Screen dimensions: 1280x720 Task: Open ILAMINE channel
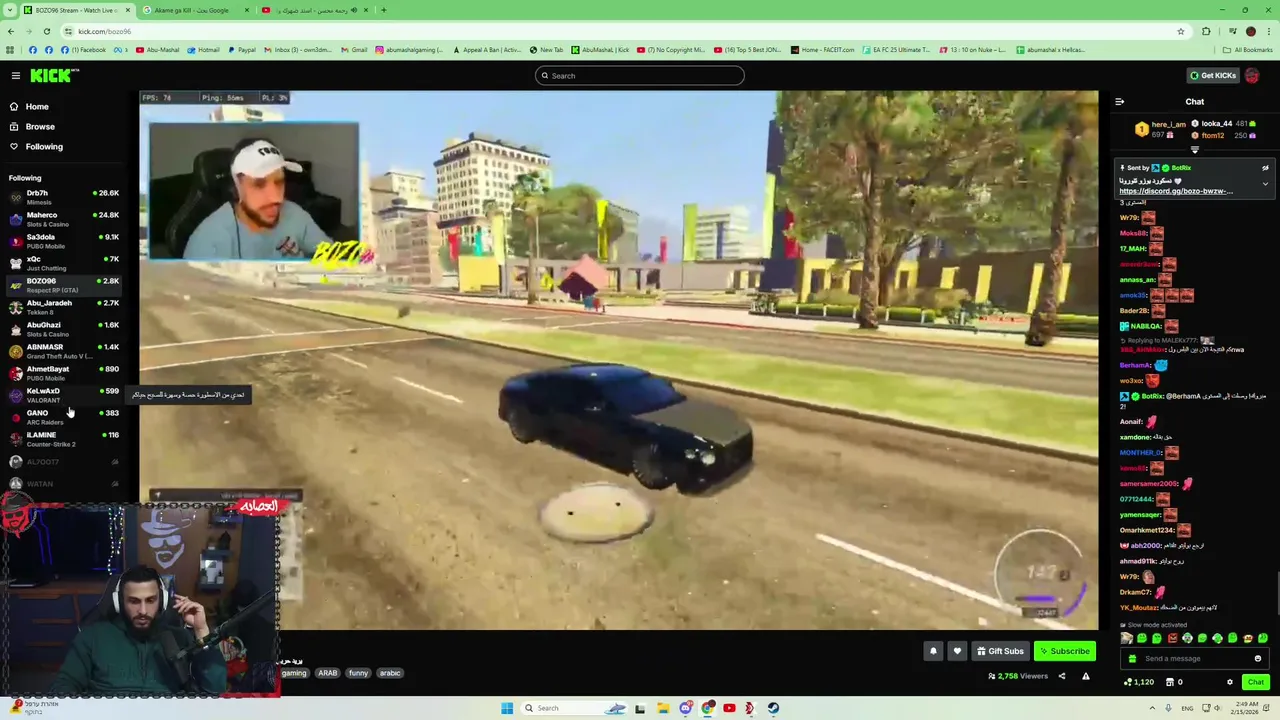[x=64, y=439]
